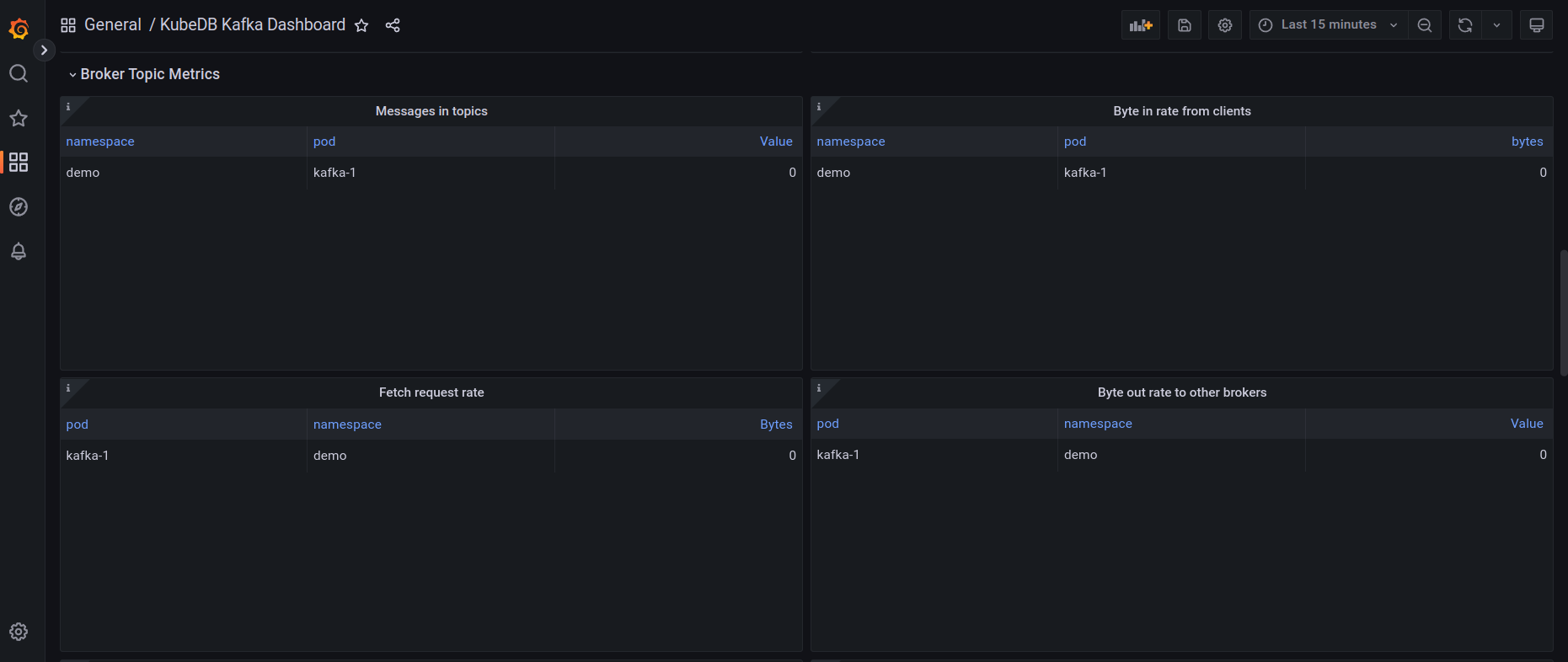The image size is (1568, 662).
Task: Expand the side navigation menu
Action: pos(44,51)
